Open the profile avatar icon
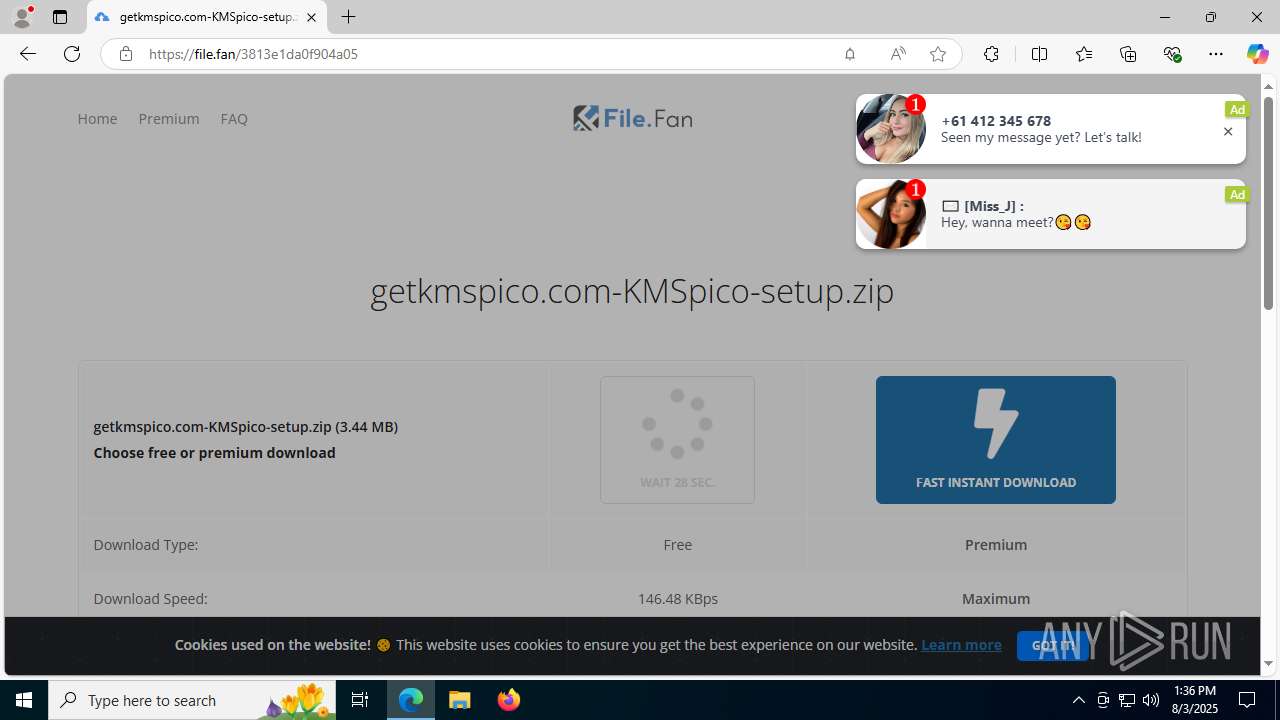1280x720 pixels. coord(21,17)
